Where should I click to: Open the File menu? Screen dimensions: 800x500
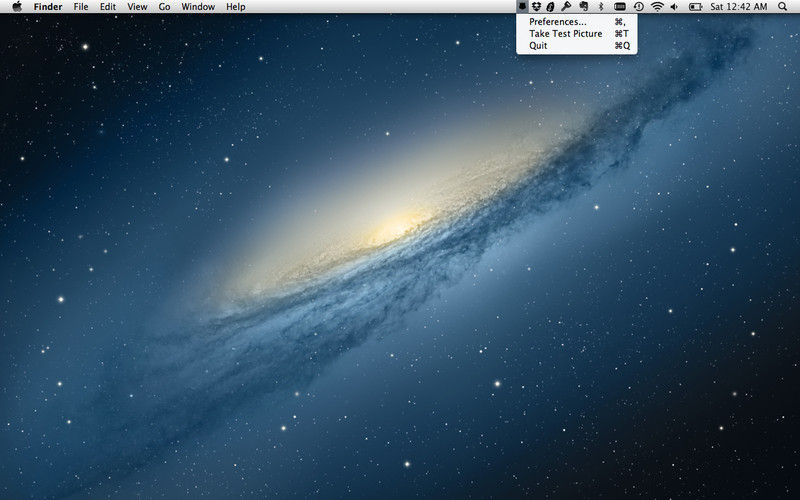click(81, 7)
